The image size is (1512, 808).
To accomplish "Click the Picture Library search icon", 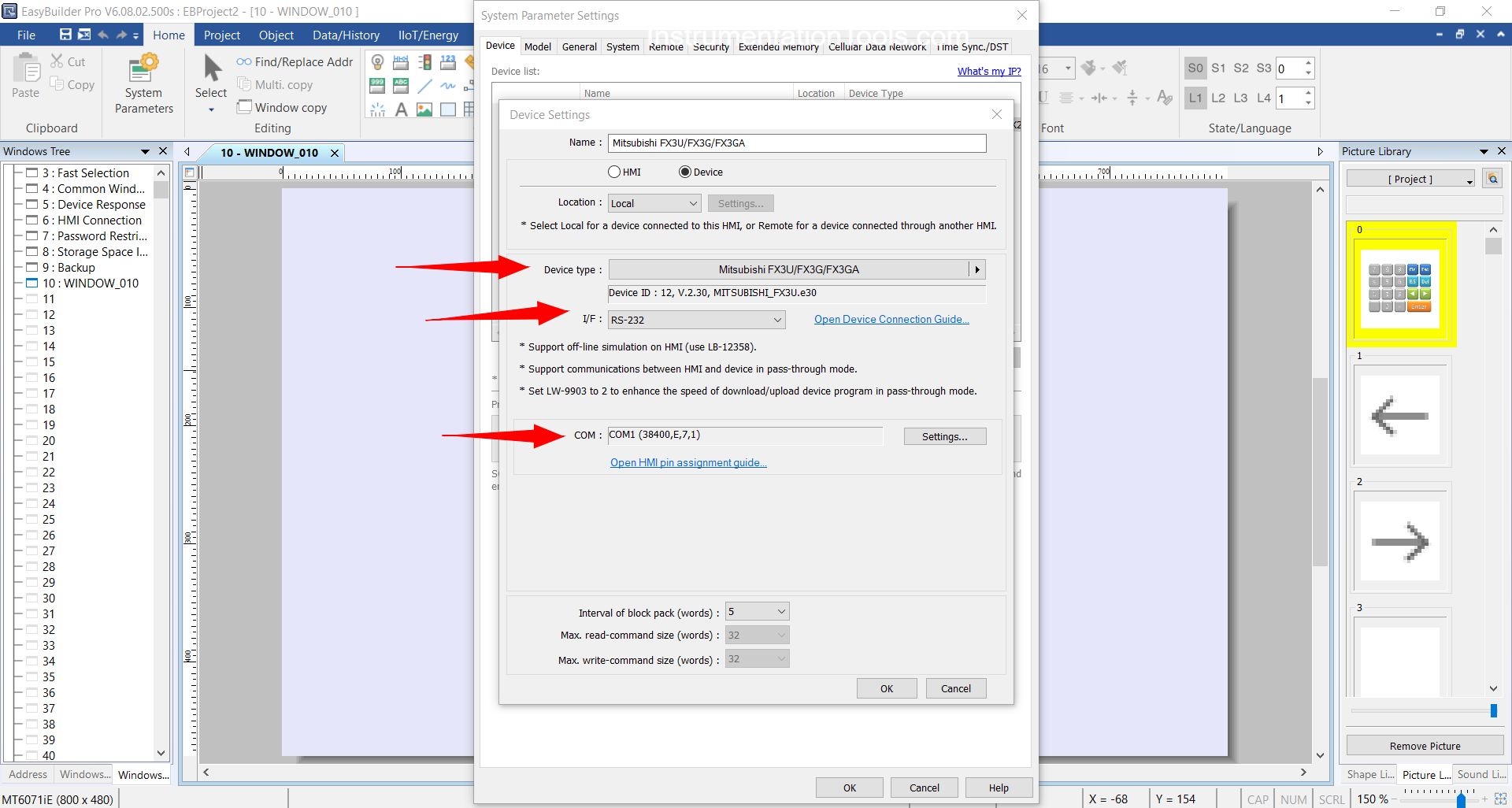I will (x=1492, y=179).
